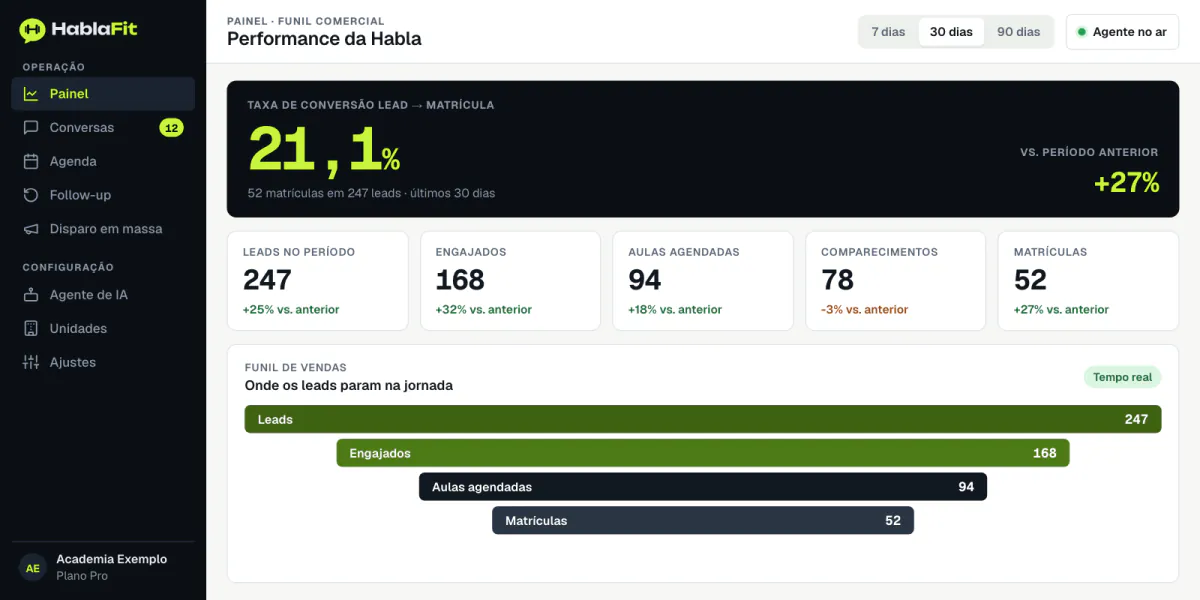1200x600 pixels.
Task: Click the 'Funil de vendas' label
Action: pos(296,368)
